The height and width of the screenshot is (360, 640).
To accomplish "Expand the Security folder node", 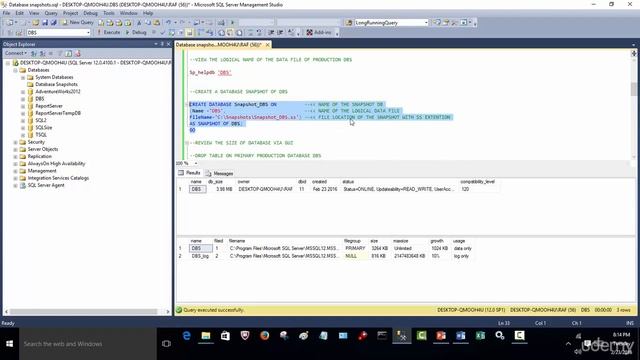I will 15,142.
